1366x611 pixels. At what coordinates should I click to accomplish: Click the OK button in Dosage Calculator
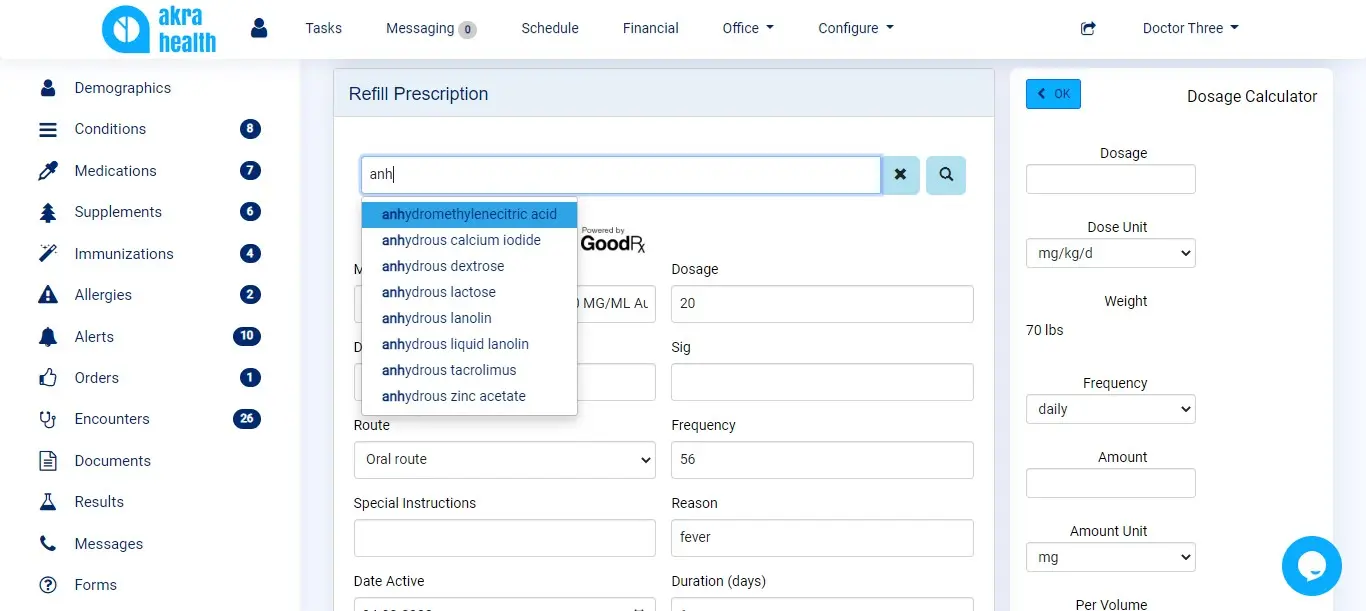[x=1052, y=92]
